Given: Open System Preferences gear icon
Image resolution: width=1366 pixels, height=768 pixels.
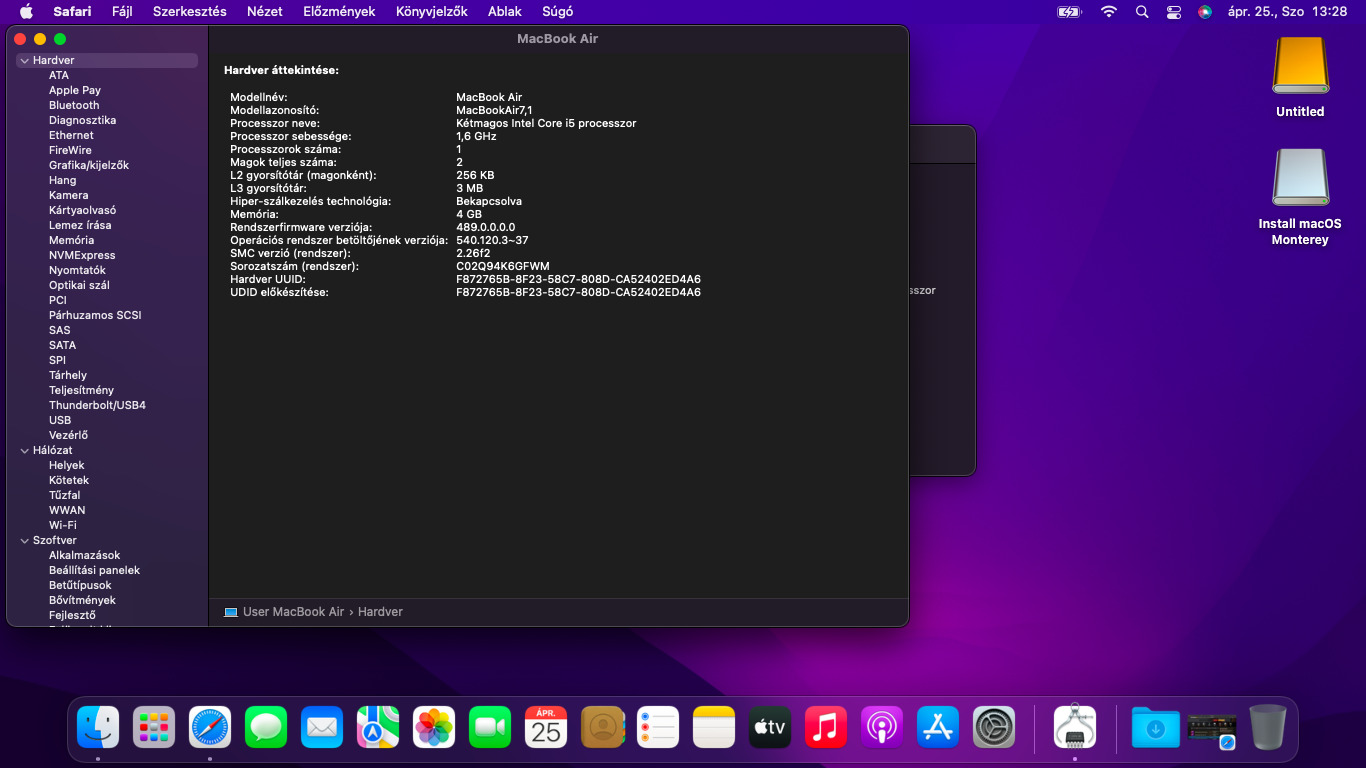Looking at the screenshot, I should (994, 727).
